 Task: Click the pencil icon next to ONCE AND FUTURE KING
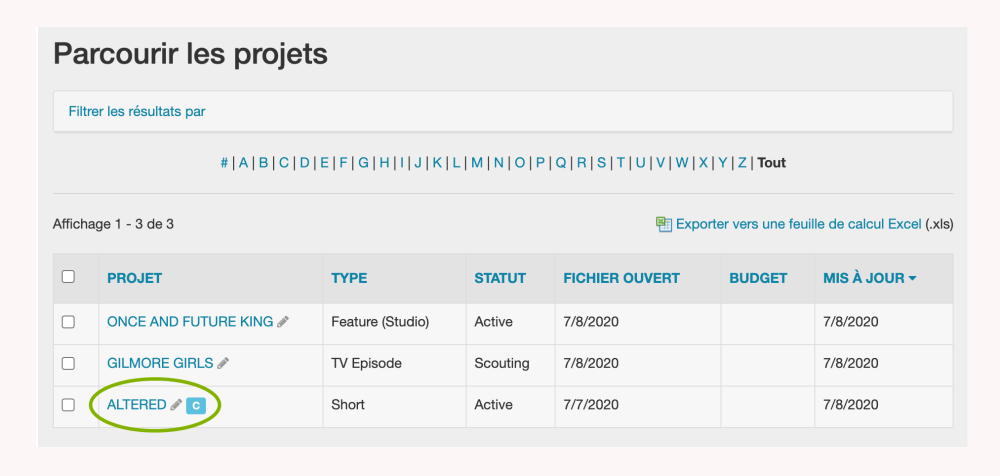pyautogui.click(x=283, y=322)
